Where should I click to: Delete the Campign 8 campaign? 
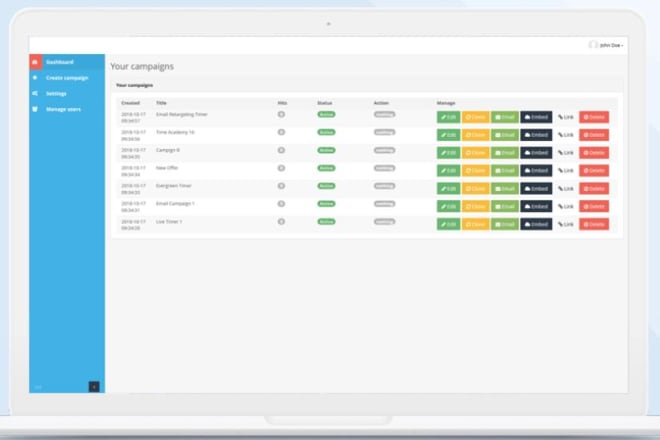click(594, 153)
